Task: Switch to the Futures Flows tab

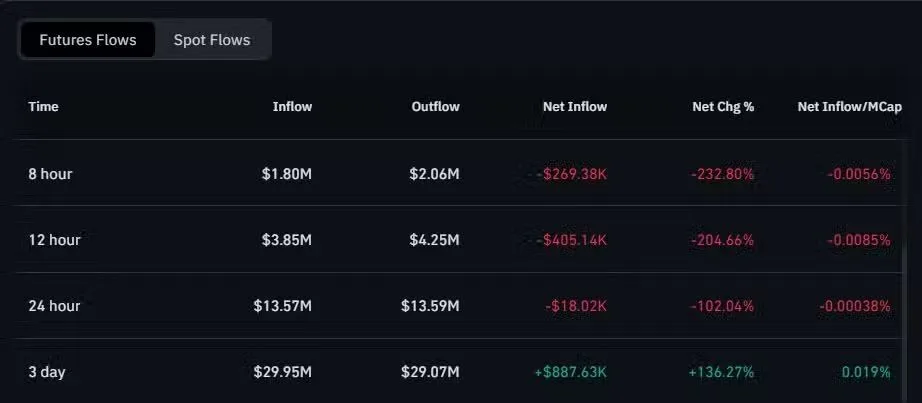Action: pyautogui.click(x=87, y=40)
